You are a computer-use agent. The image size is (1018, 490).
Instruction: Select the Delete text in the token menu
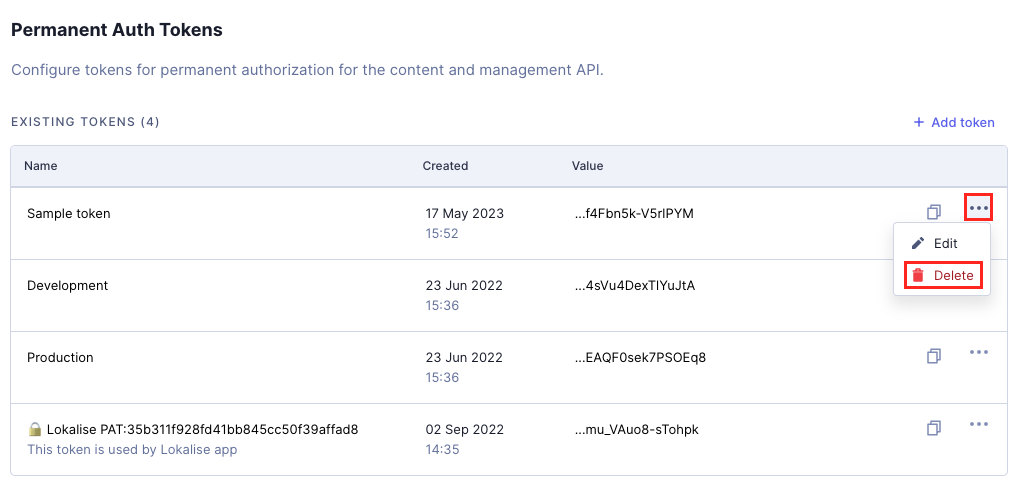click(953, 275)
